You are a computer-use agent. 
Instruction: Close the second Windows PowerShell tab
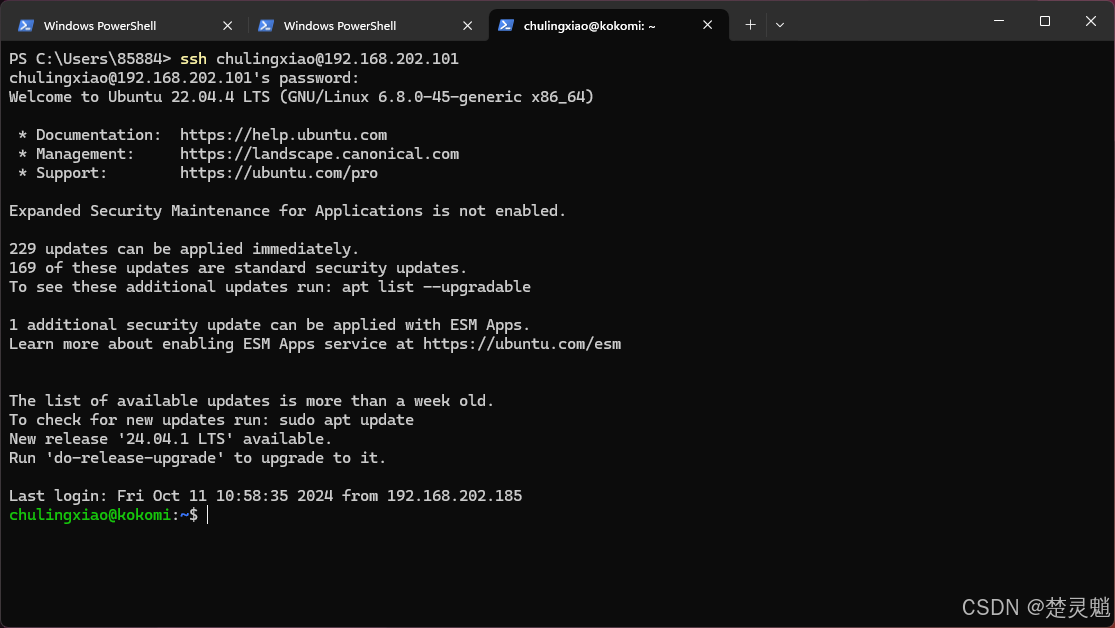coord(467,26)
